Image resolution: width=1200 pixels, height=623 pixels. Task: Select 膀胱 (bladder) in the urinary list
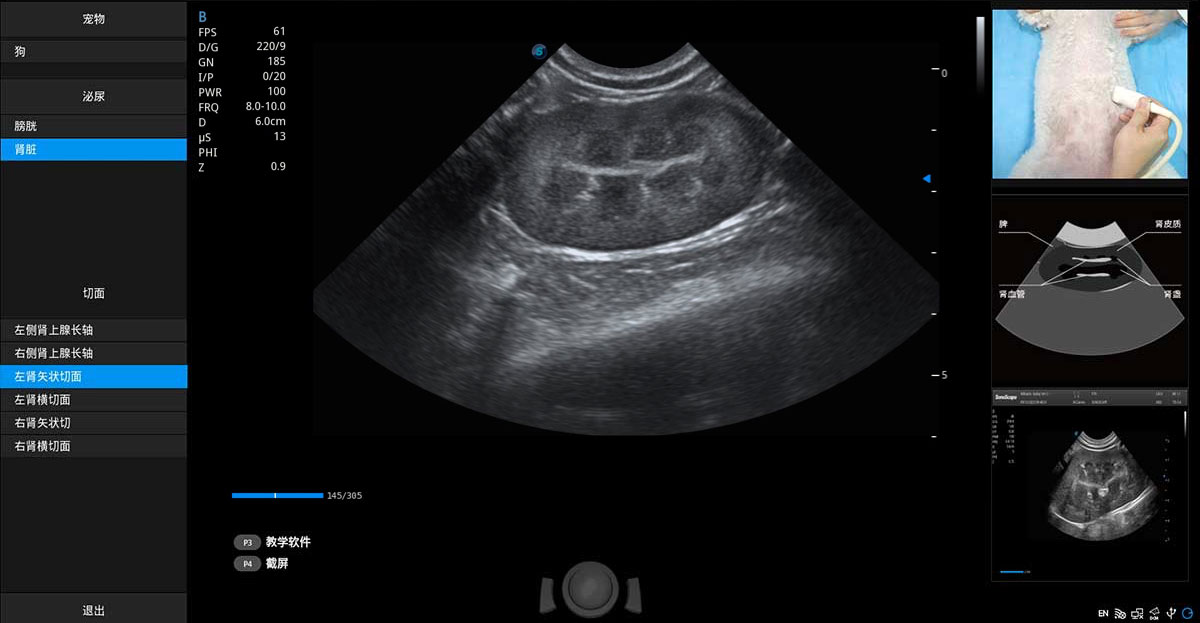click(93, 127)
